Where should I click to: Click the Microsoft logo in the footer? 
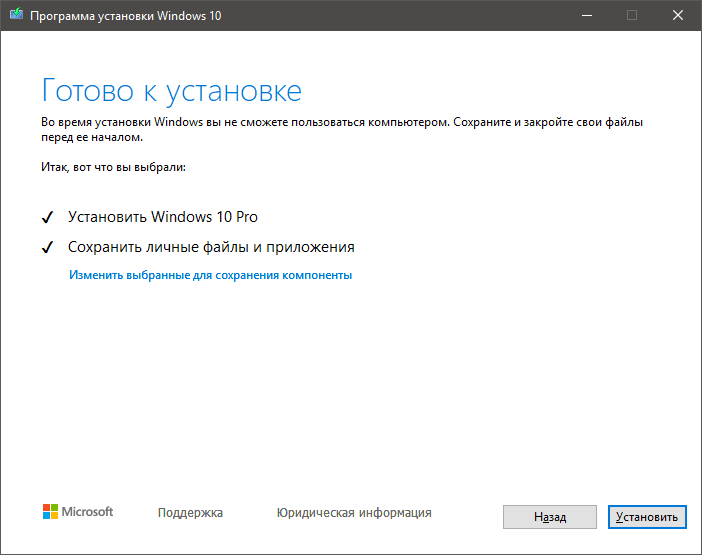click(x=78, y=512)
